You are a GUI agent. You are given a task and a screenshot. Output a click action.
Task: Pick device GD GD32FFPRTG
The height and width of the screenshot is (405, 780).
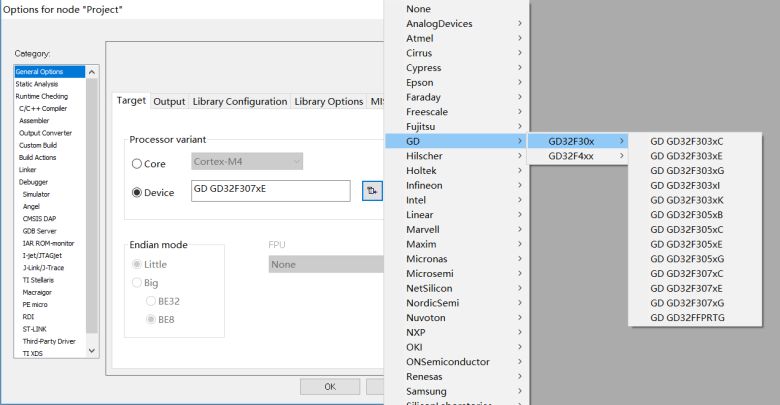(695, 317)
